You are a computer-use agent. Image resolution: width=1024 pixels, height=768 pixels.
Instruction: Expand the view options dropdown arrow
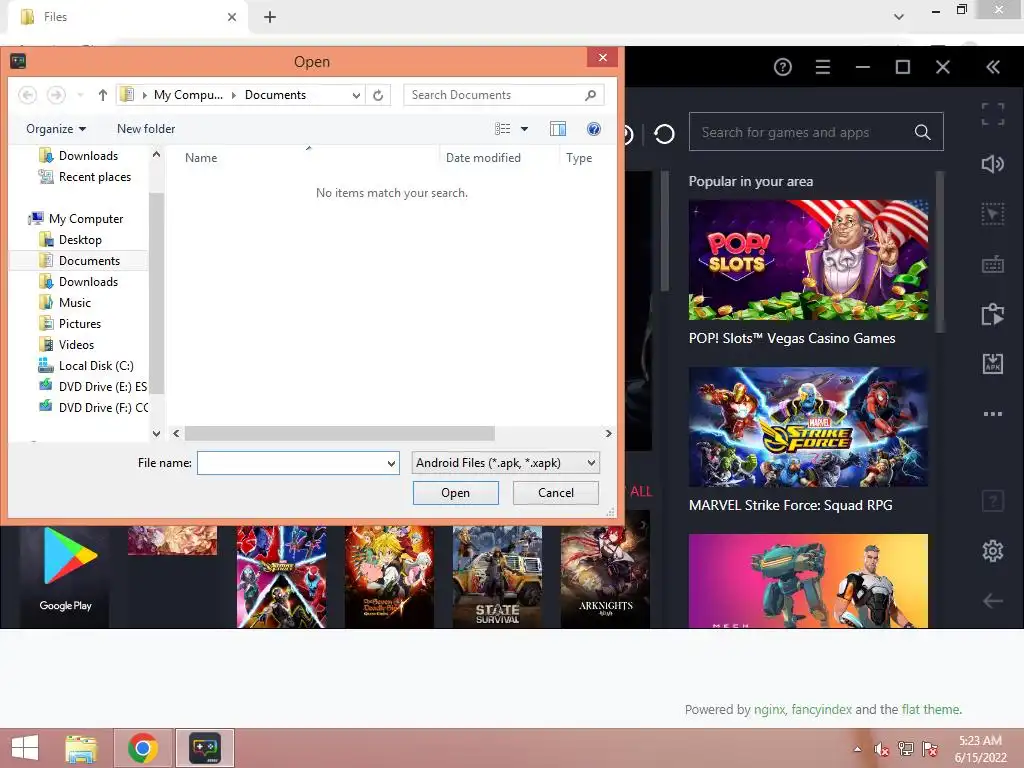click(524, 129)
